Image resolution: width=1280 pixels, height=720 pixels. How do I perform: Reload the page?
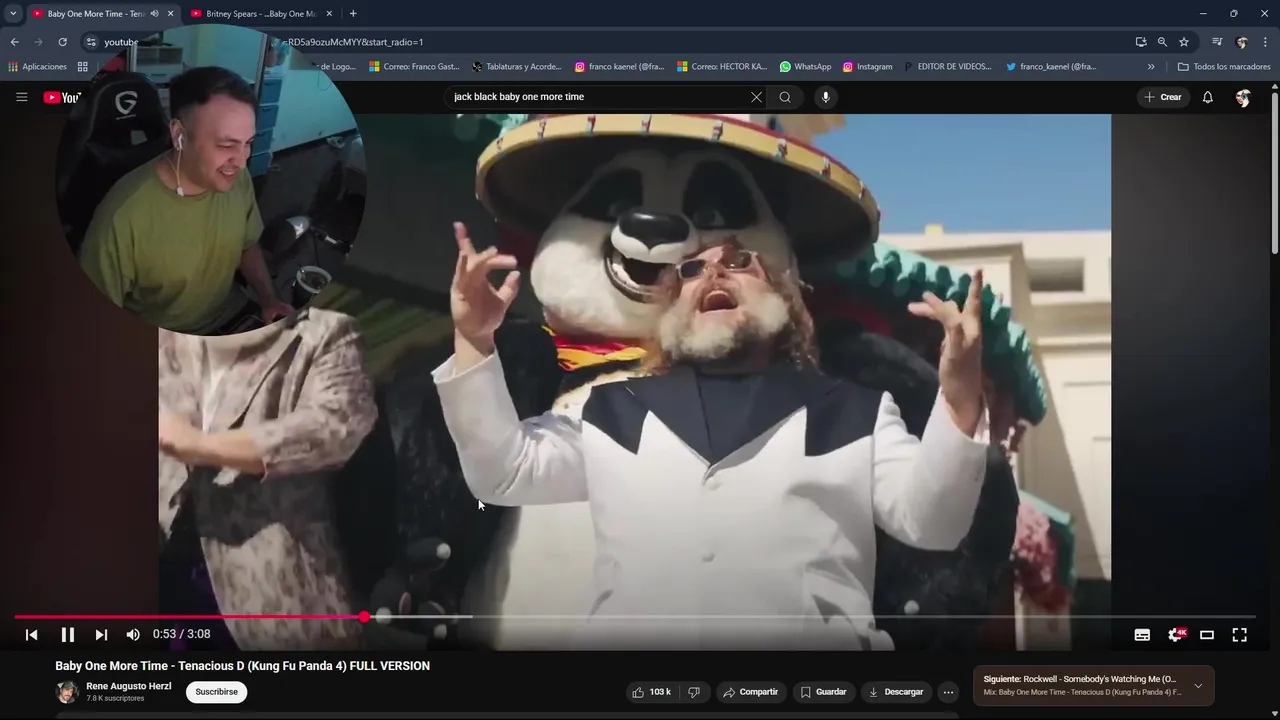point(62,42)
